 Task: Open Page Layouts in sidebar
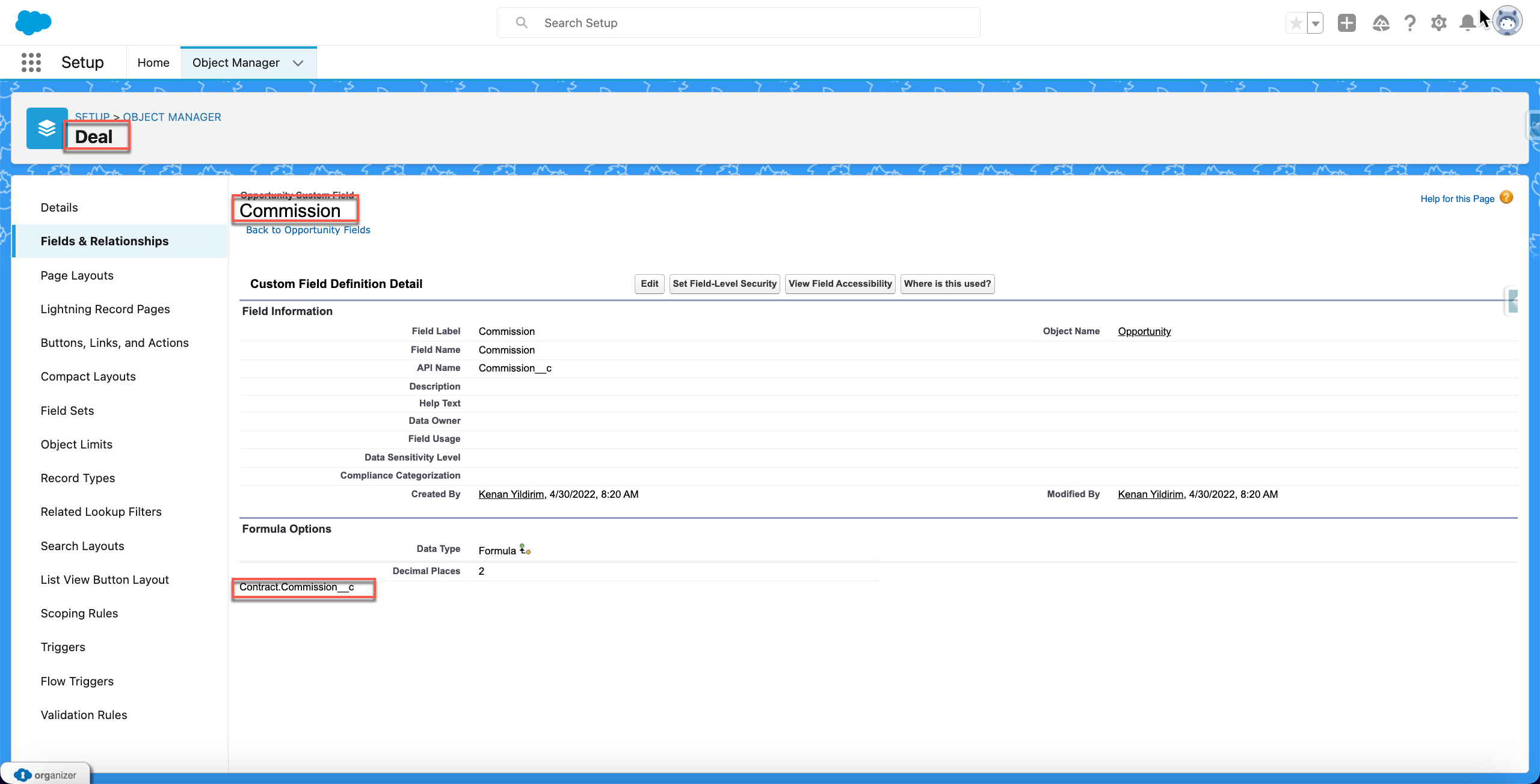pos(77,275)
